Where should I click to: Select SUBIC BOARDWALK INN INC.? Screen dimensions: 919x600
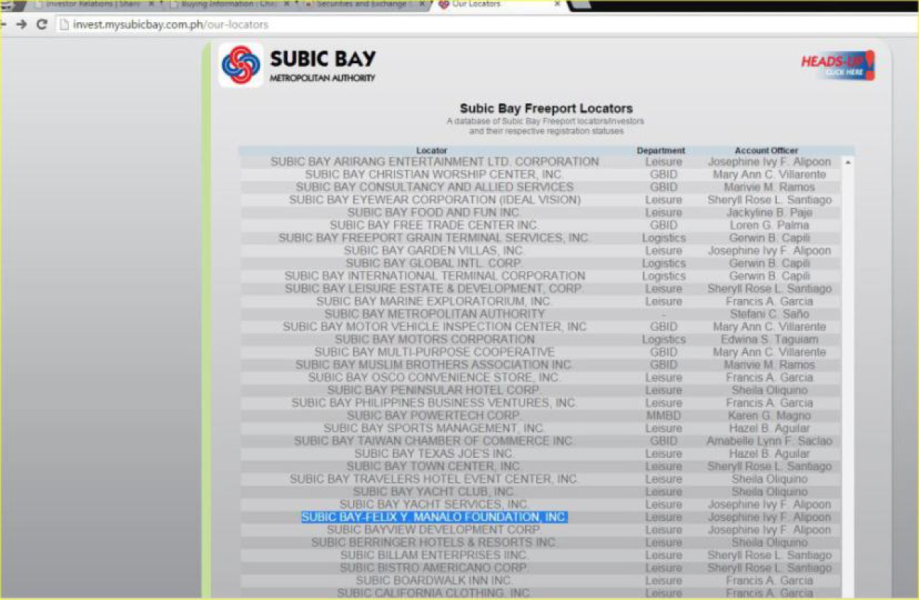pyautogui.click(x=434, y=581)
